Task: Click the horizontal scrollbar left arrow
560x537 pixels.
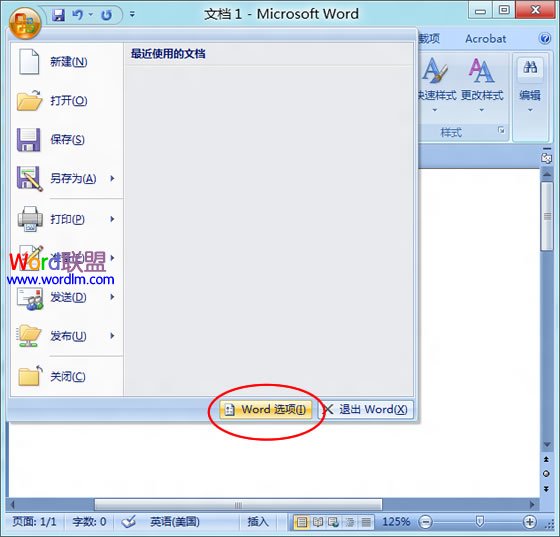Action: click(13, 505)
